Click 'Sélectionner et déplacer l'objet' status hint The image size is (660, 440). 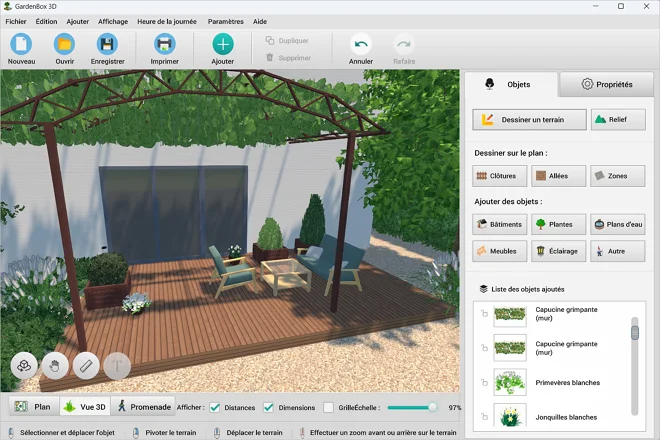pos(67,432)
